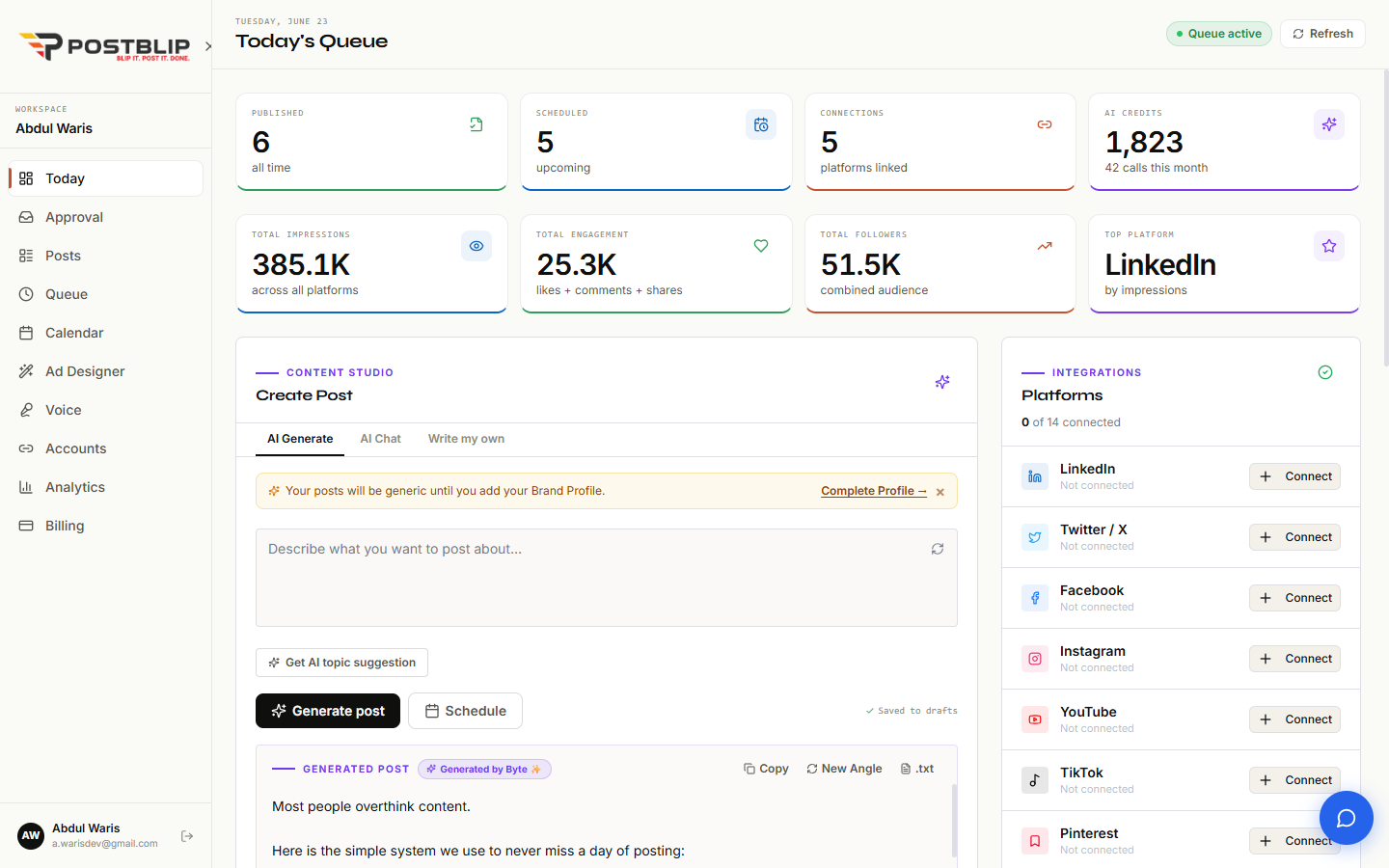The width and height of the screenshot is (1389, 868).
Task: Connect the LinkedIn account
Action: point(1294,476)
